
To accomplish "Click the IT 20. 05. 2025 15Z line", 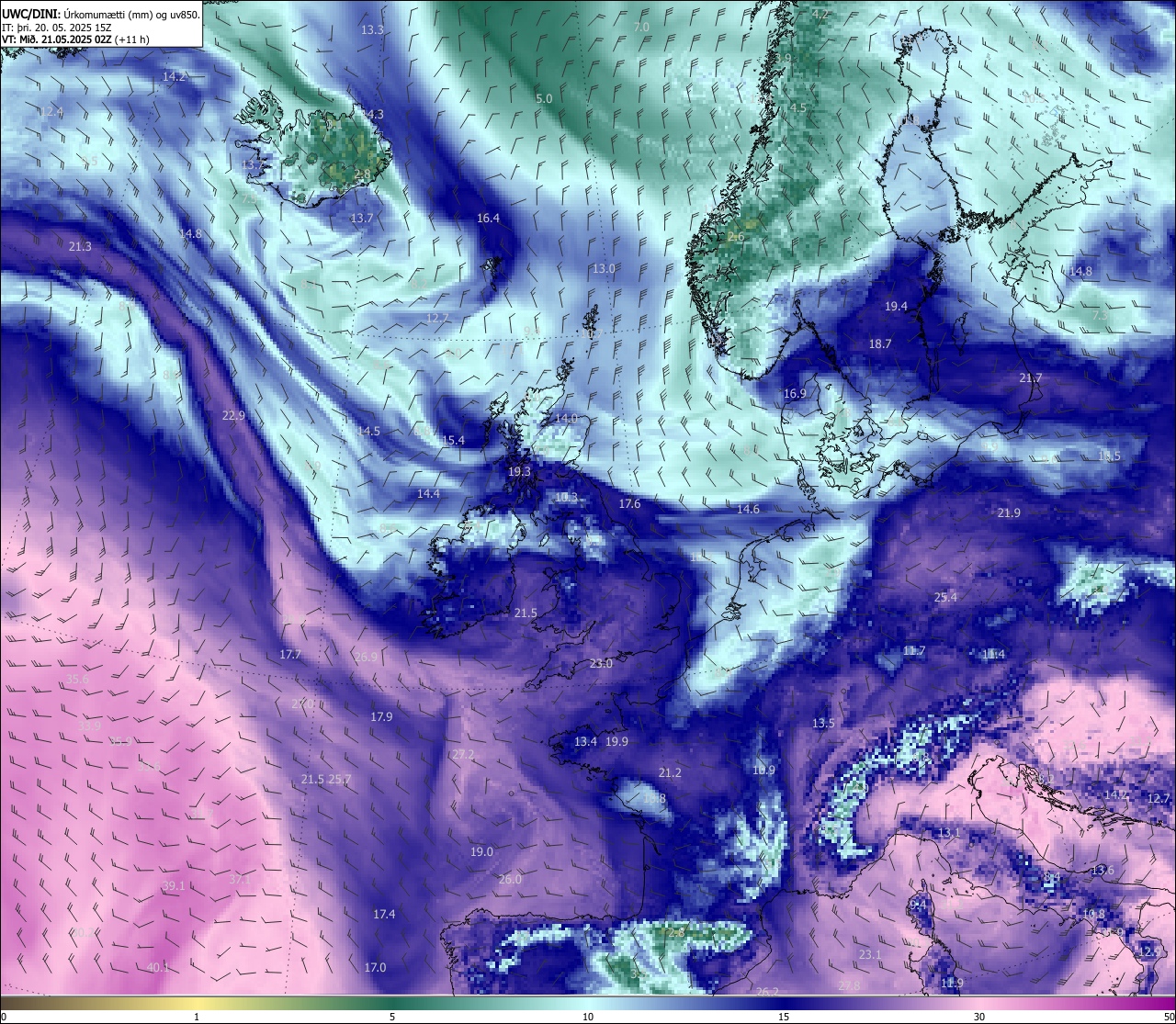I will click(57, 27).
